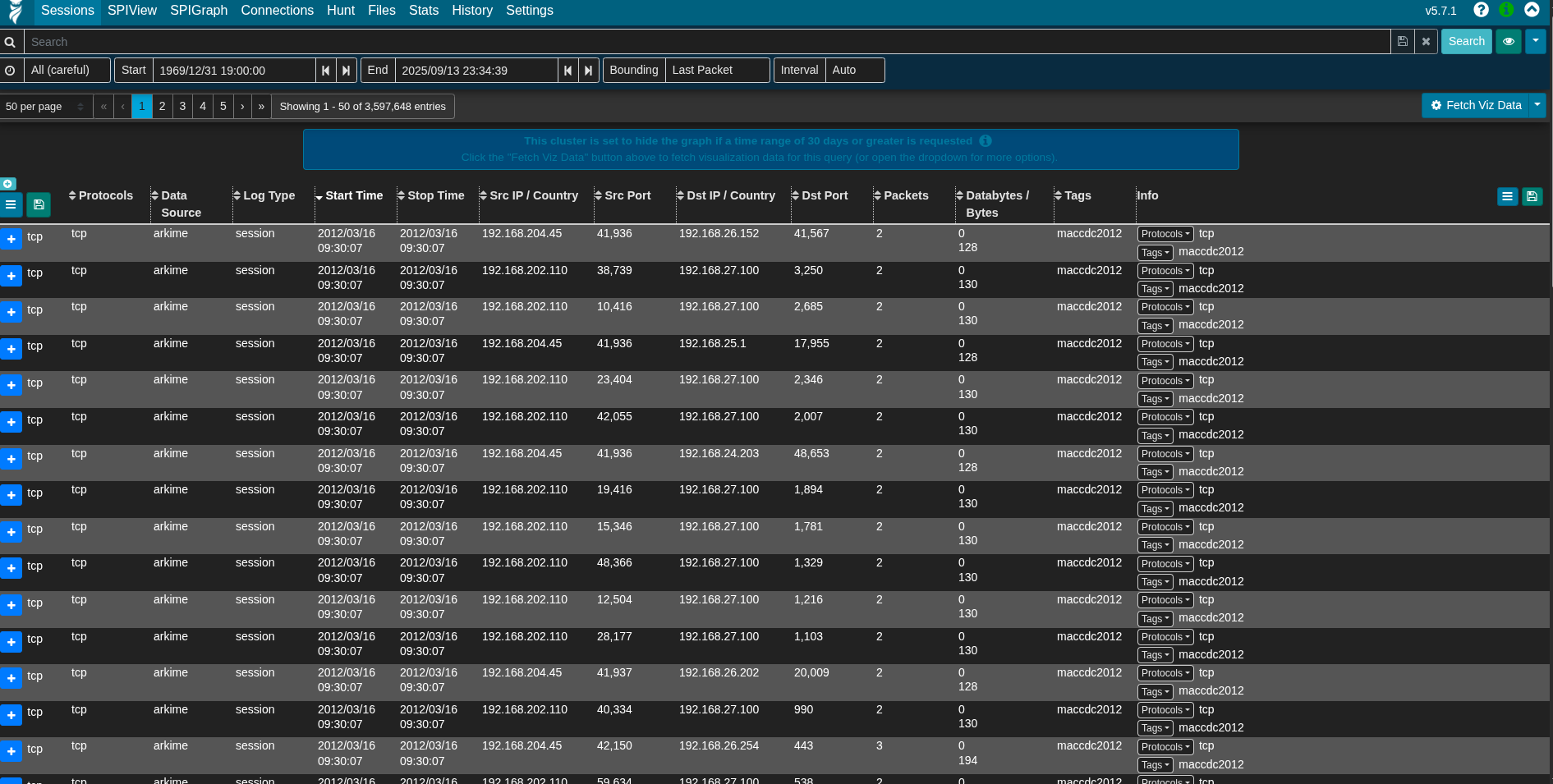
Task: Open the Auto interval dropdown
Action: [x=855, y=71]
